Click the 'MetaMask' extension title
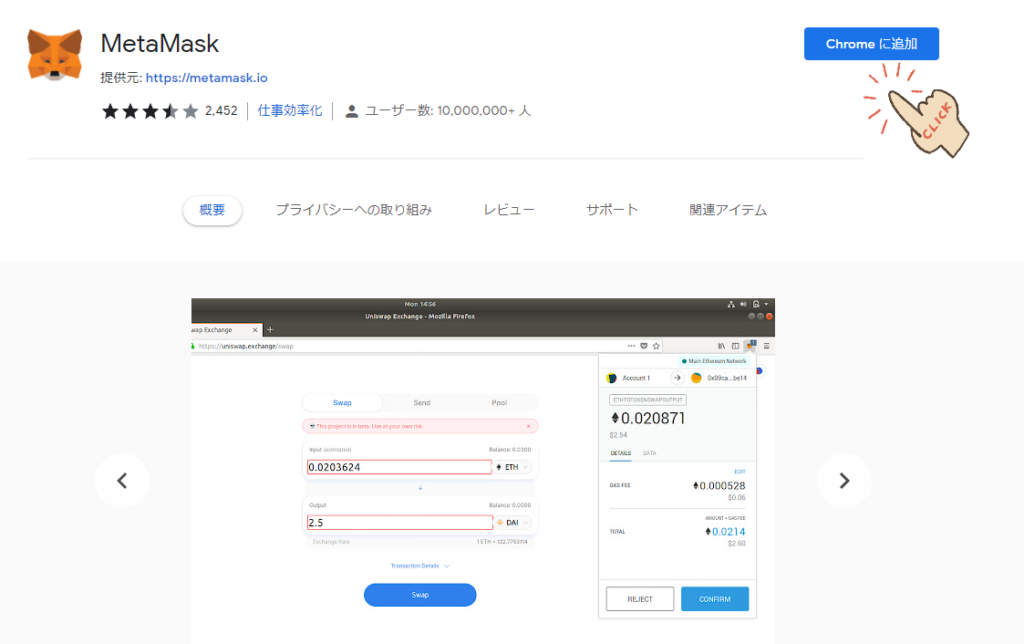This screenshot has width=1024, height=644. 160,44
